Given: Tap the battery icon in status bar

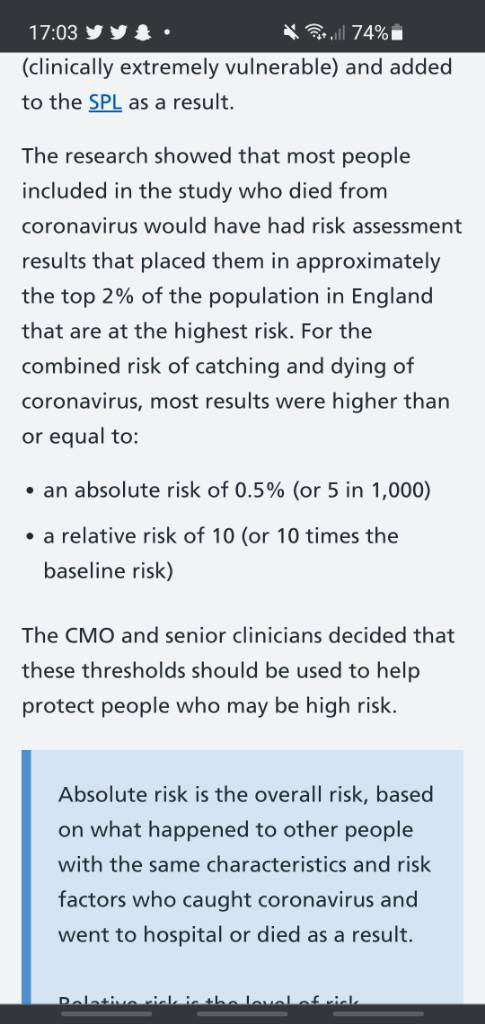Looking at the screenshot, I should point(398,32).
